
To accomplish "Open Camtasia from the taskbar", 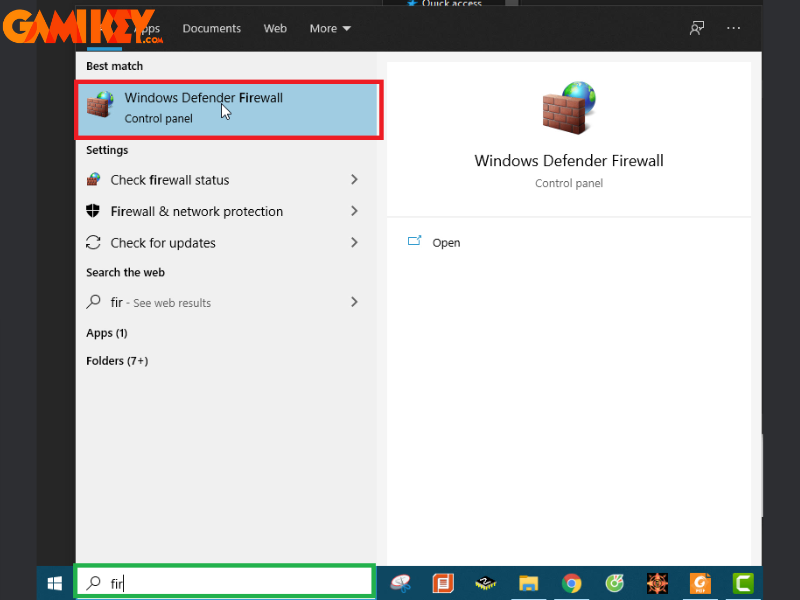I will coord(742,583).
